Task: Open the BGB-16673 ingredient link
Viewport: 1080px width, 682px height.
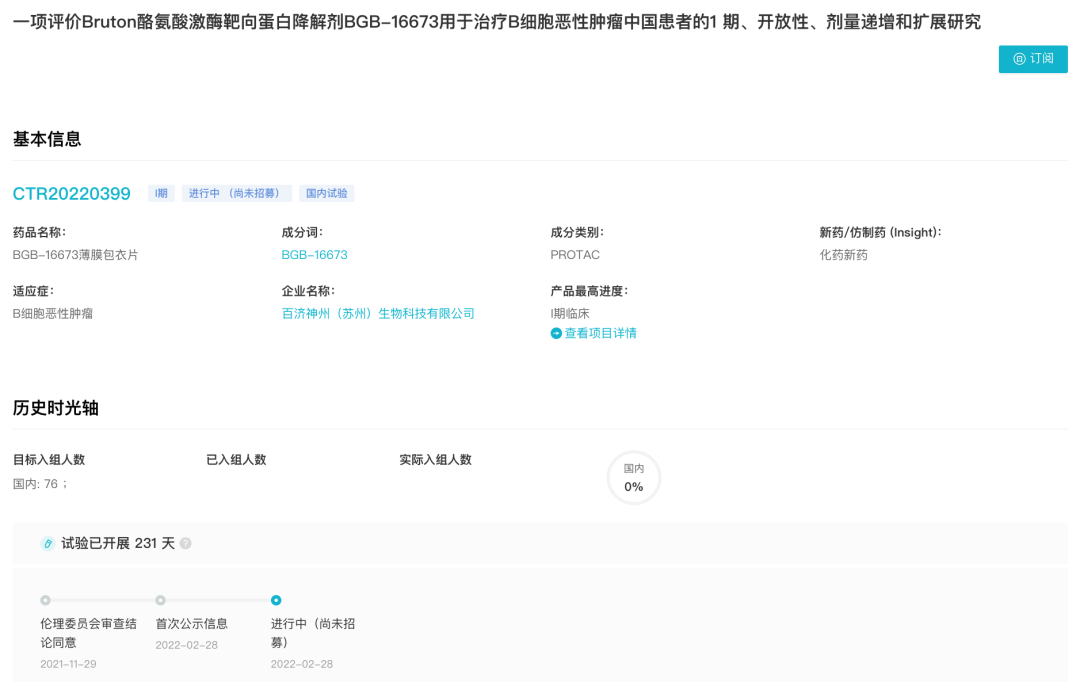Action: click(314, 255)
